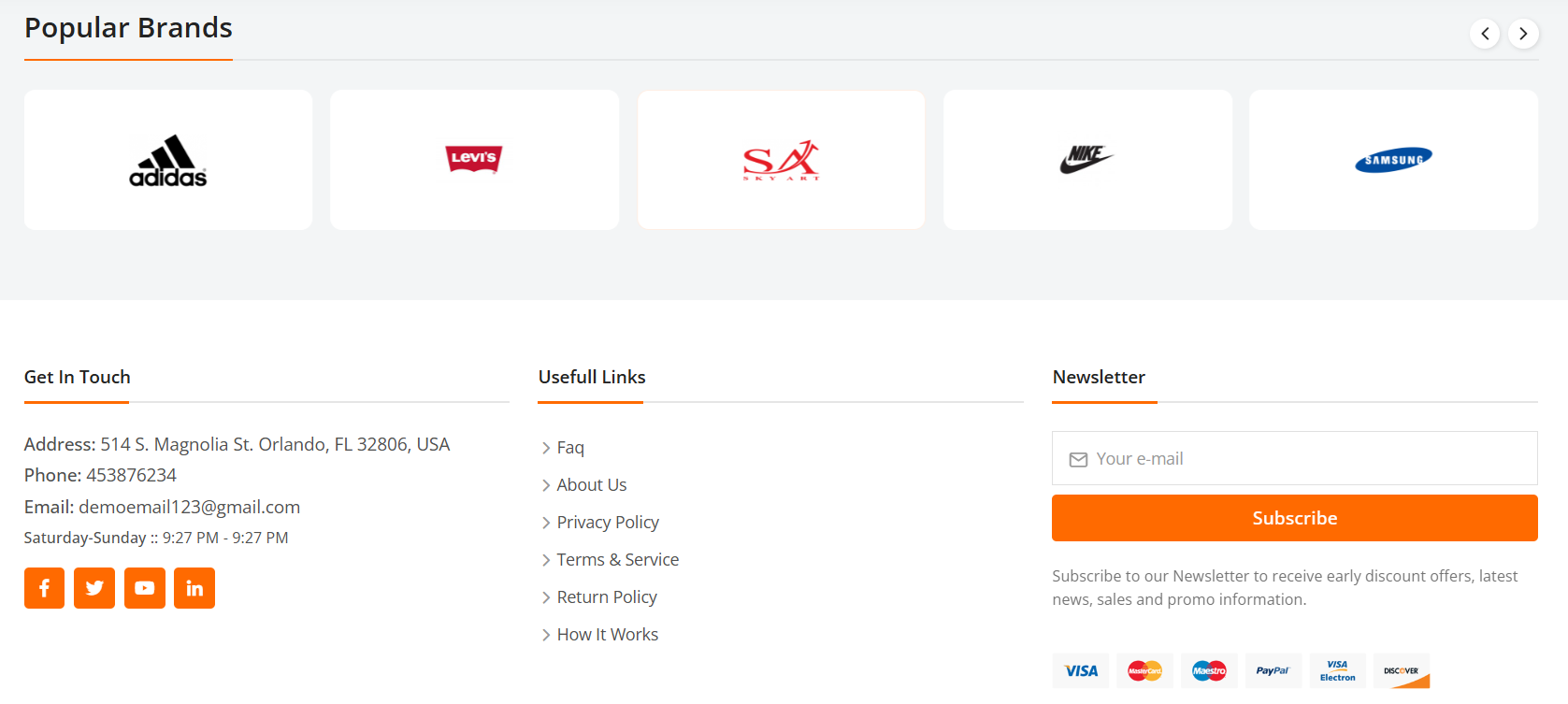Screen dimensions: 1568x704
Task: Click the PayPal payment icon
Action: point(1273,671)
